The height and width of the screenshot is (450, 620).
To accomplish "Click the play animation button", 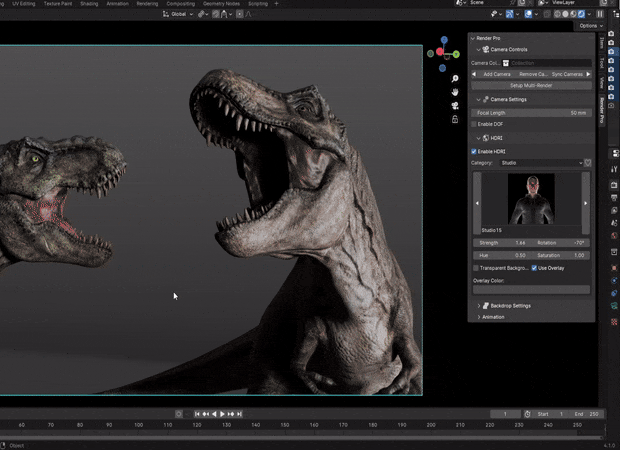I will click(x=222, y=414).
